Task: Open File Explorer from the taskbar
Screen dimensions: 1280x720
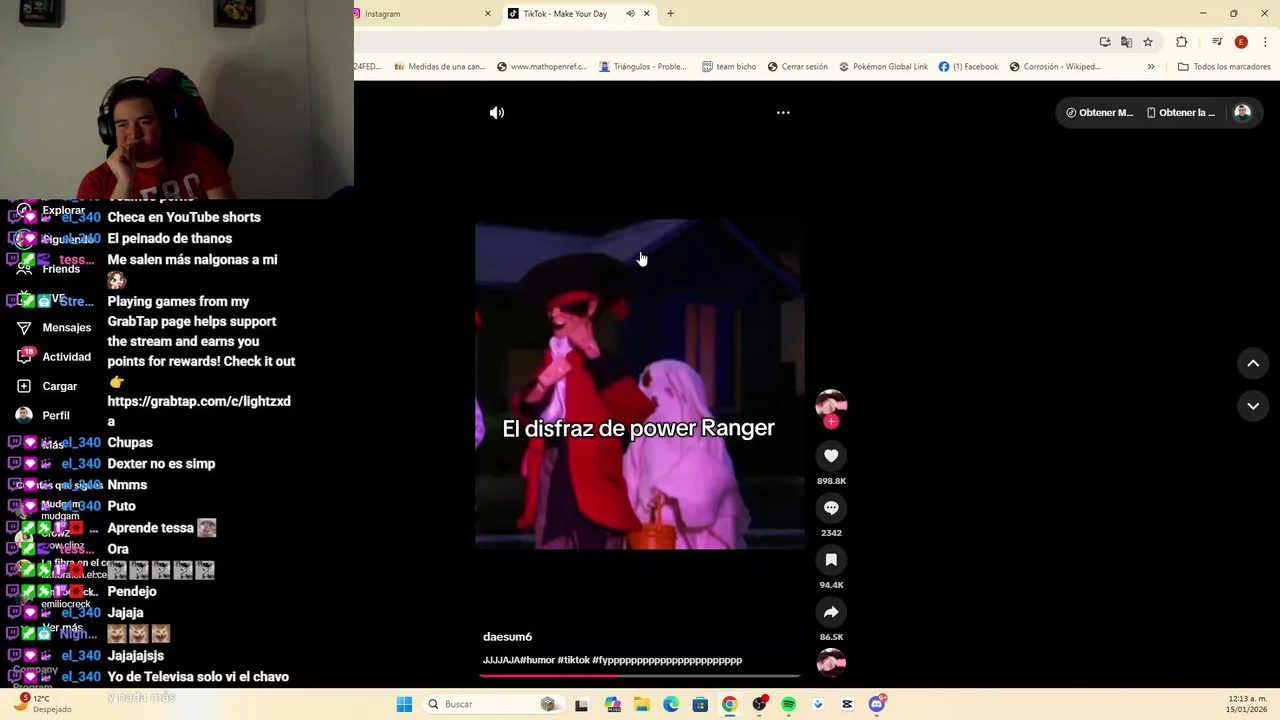Action: tap(642, 704)
